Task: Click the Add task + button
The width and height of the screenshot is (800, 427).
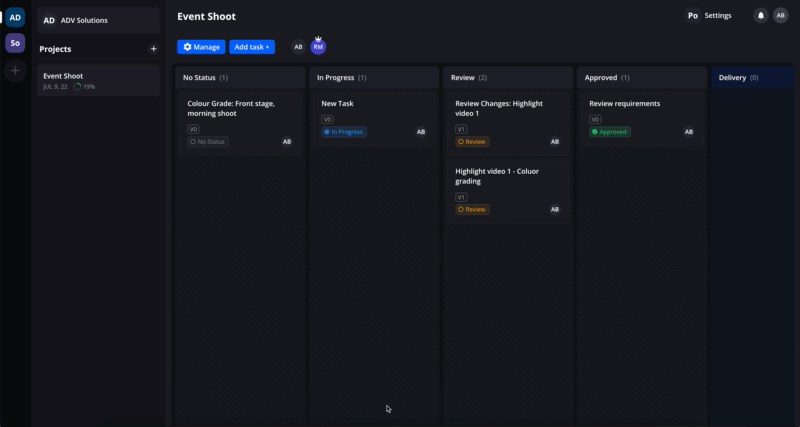Action: (x=252, y=47)
